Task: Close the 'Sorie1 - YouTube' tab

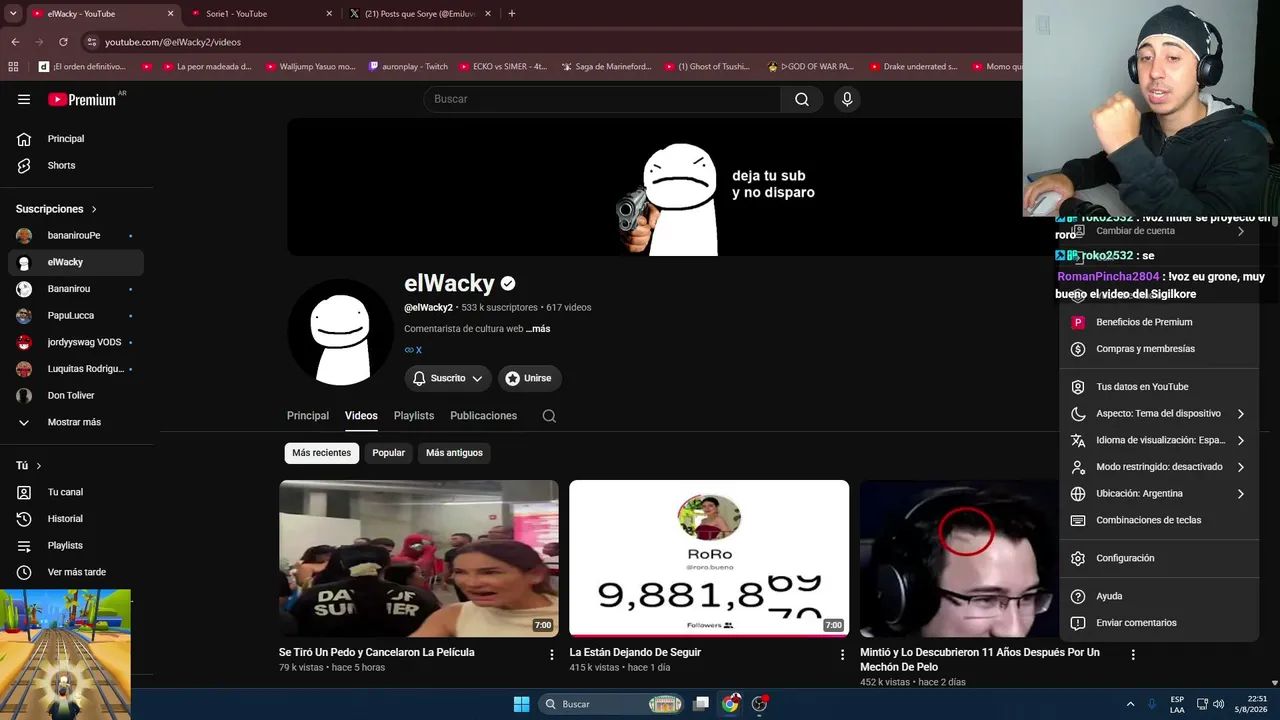Action: point(329,14)
